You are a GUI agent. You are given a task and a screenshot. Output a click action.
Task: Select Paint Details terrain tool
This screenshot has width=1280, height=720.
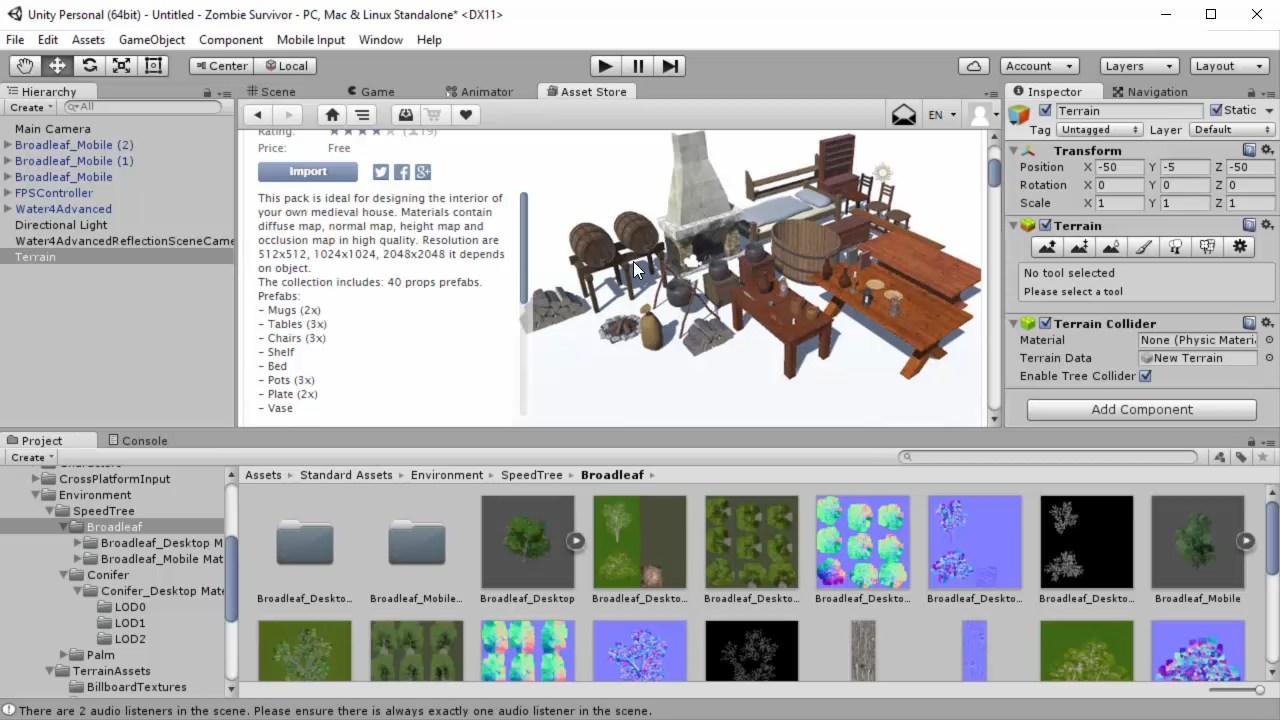pos(1208,247)
